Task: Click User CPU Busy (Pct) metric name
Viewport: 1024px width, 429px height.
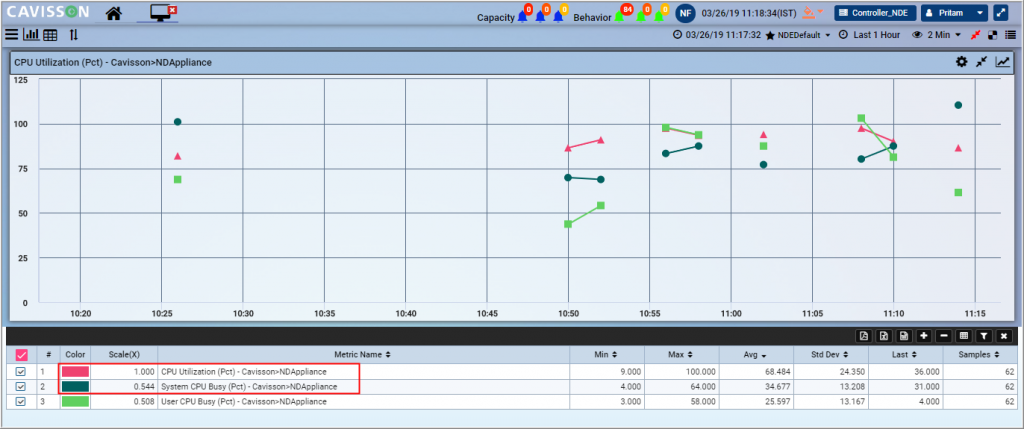Action: click(244, 402)
